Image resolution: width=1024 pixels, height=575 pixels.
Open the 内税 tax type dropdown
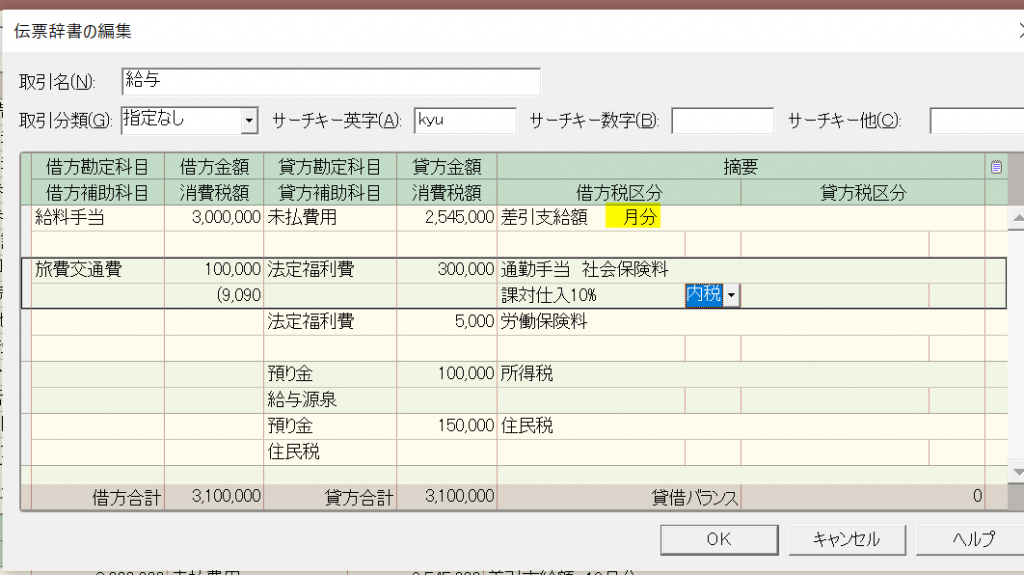pos(732,295)
